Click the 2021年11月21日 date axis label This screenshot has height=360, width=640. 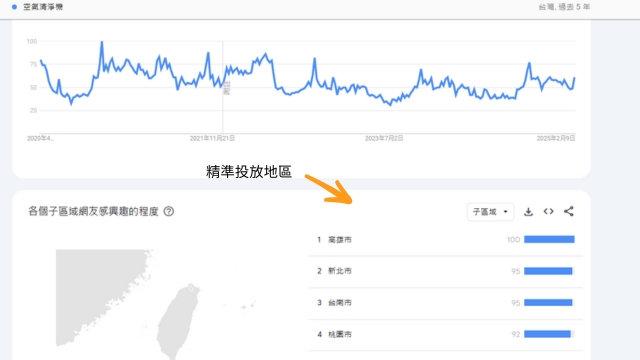(x=212, y=139)
